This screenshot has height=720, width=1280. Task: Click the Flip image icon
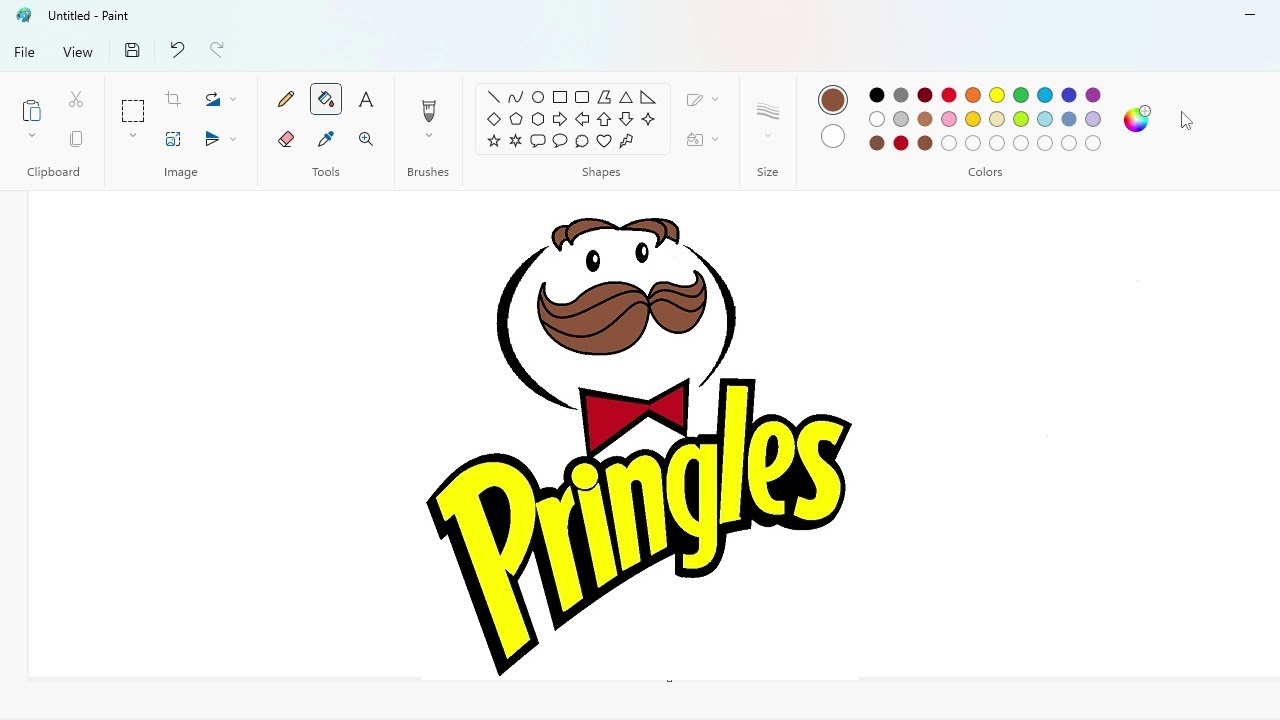click(x=212, y=139)
